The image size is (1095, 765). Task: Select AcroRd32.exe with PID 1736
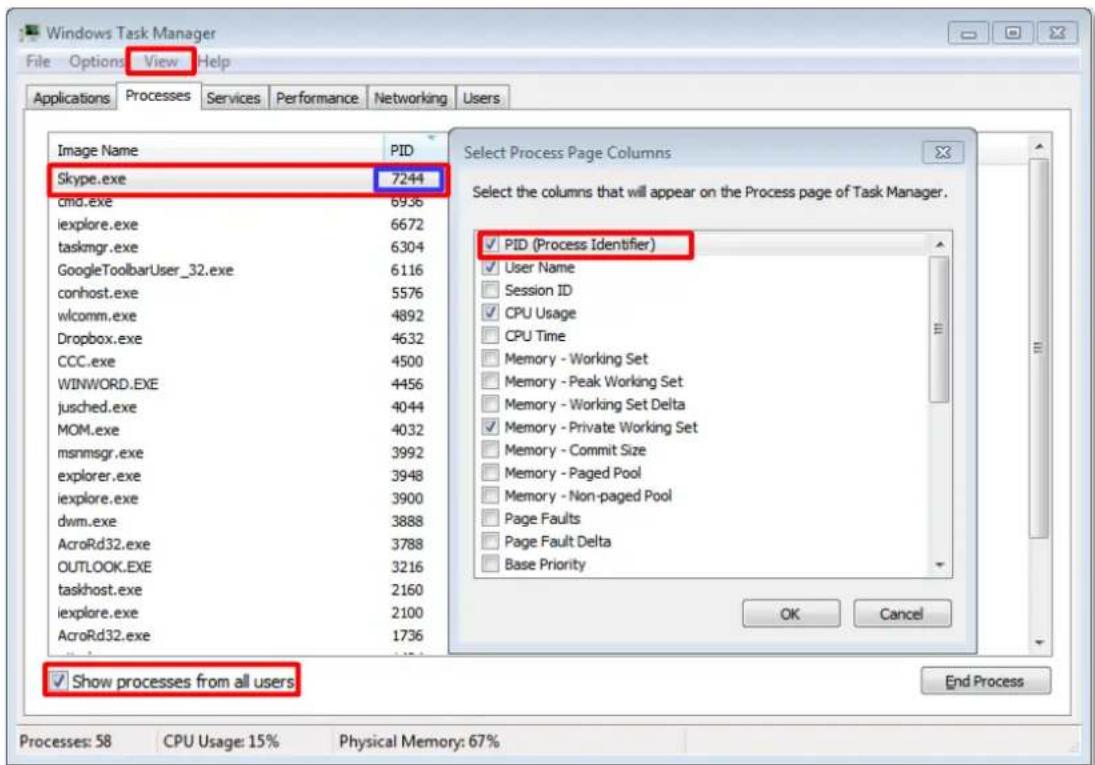248,635
